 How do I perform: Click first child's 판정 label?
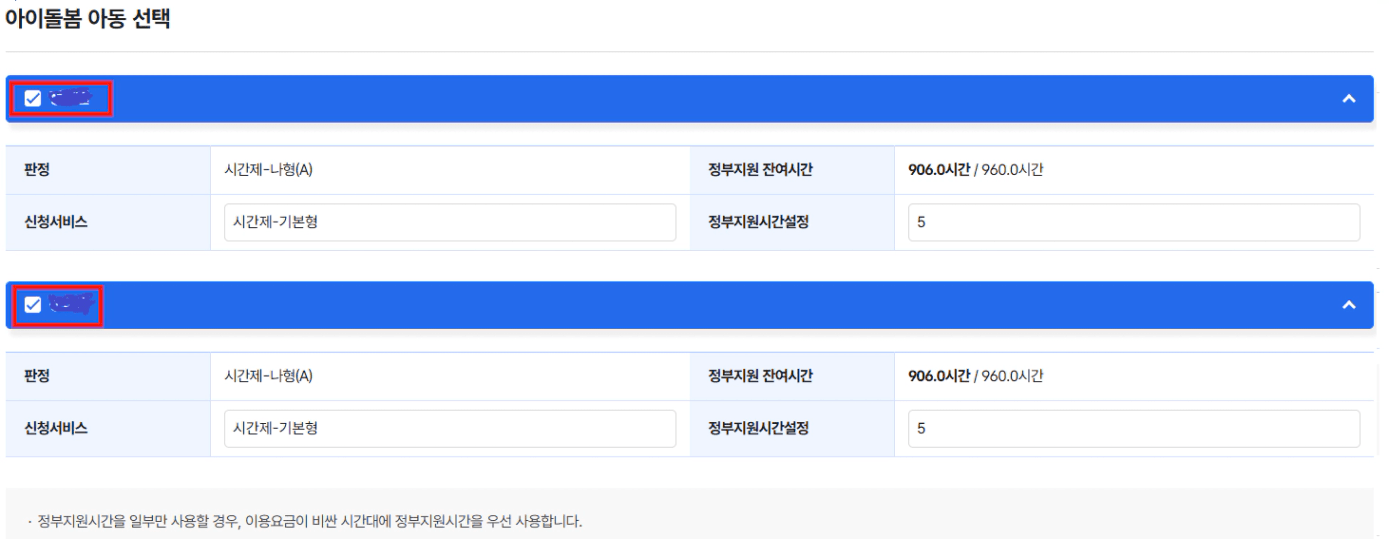[x=37, y=170]
